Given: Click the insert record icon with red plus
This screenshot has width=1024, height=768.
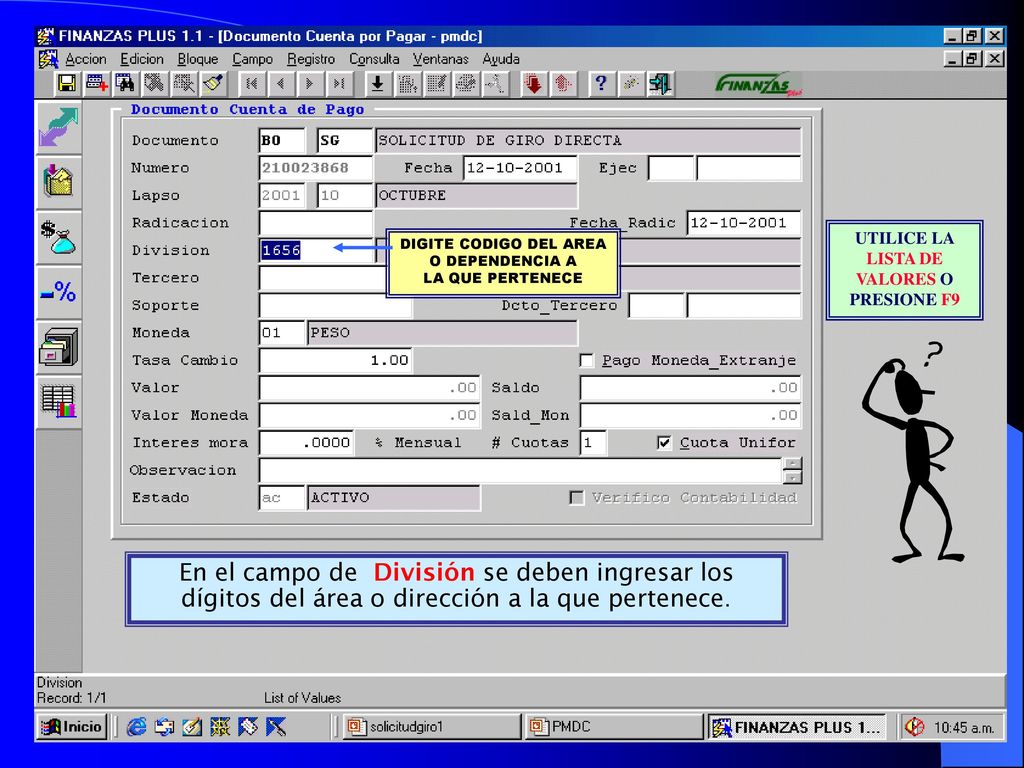Looking at the screenshot, I should (97, 84).
